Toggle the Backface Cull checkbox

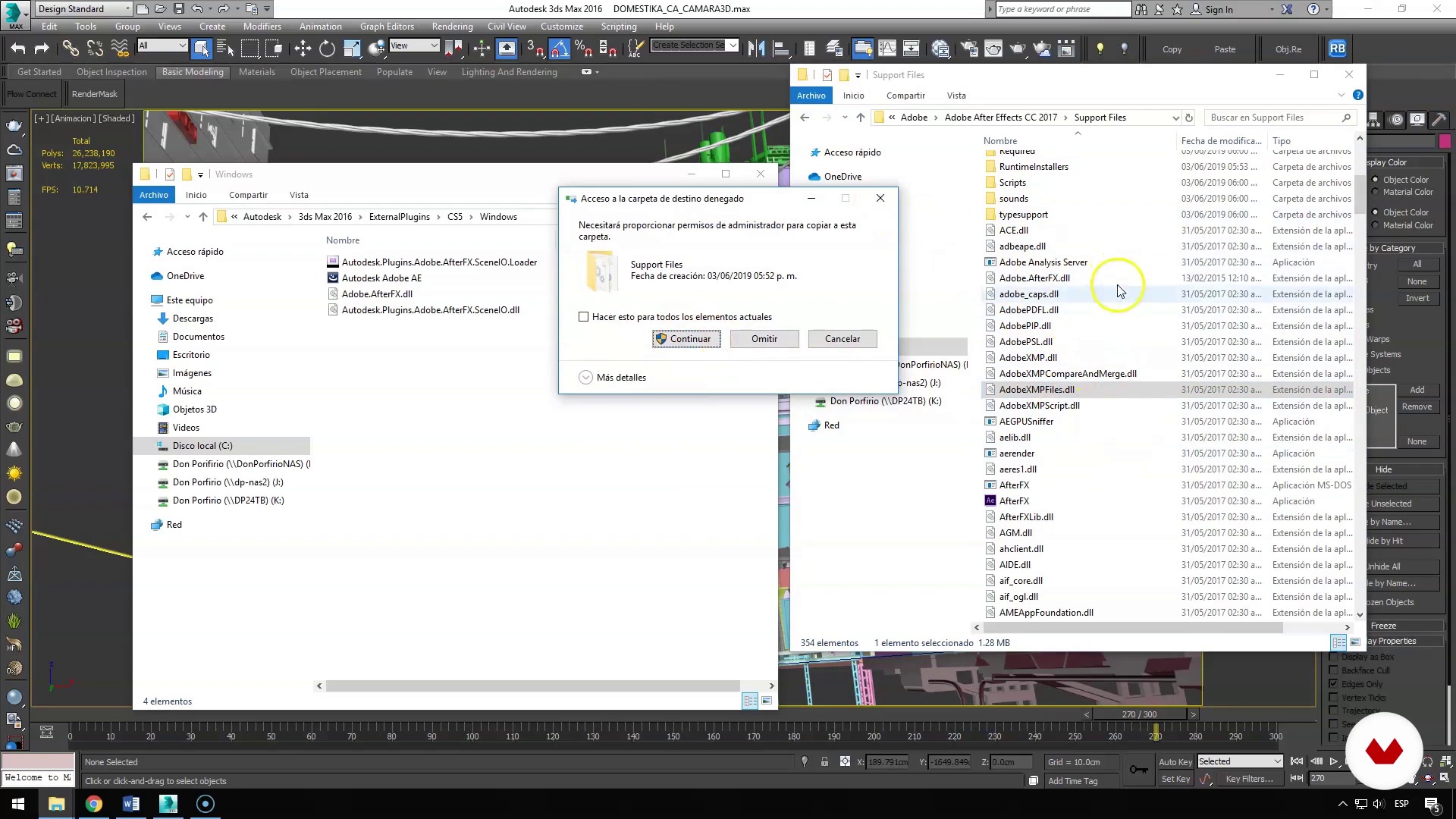tap(1333, 670)
